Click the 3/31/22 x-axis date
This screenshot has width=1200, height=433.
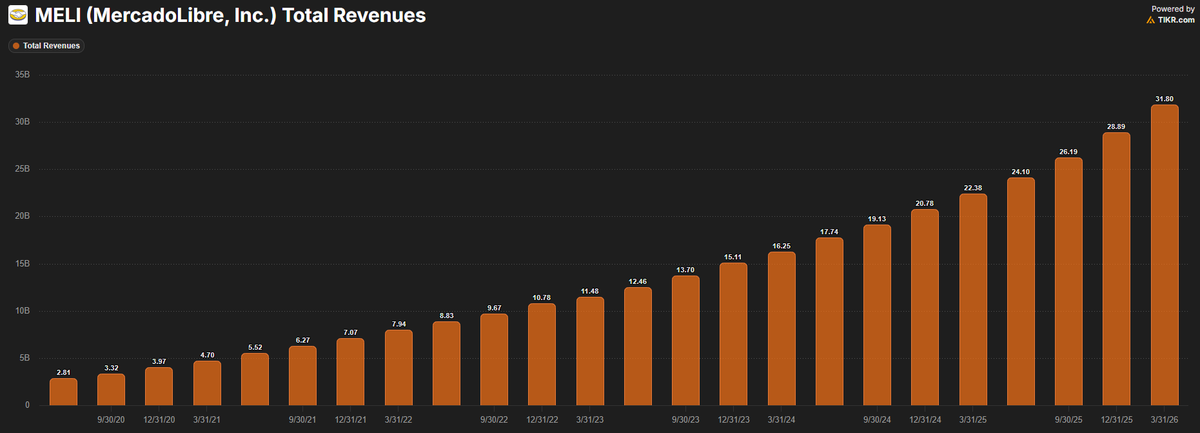coord(399,421)
